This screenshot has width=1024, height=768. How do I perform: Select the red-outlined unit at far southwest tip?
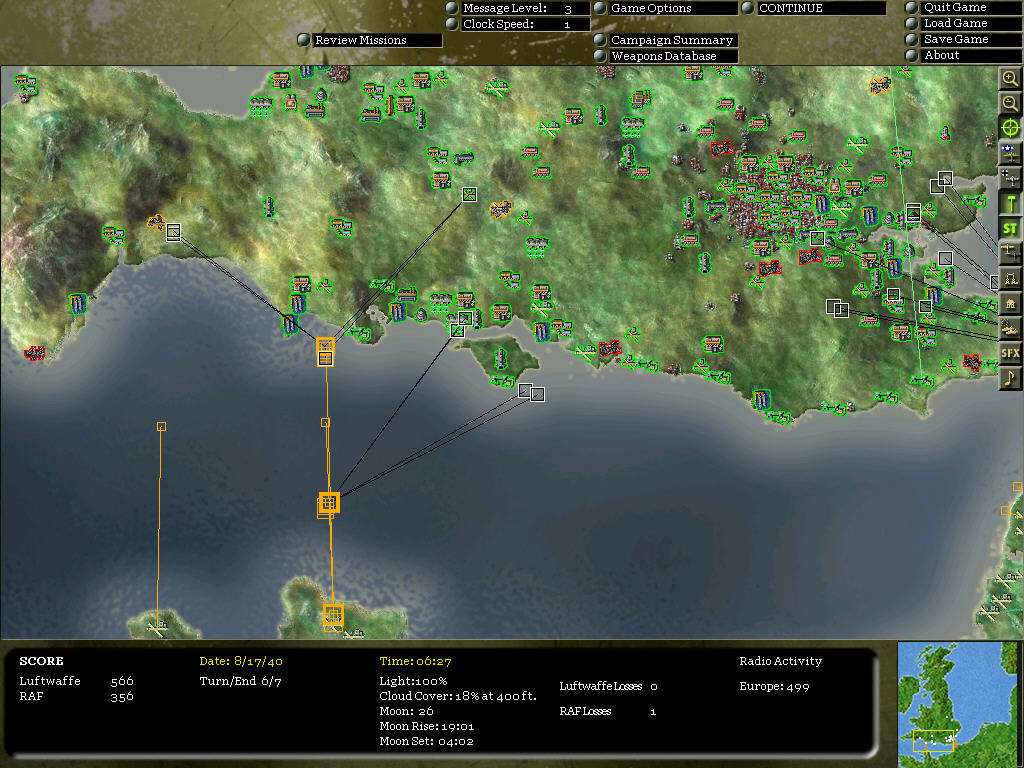[35, 353]
